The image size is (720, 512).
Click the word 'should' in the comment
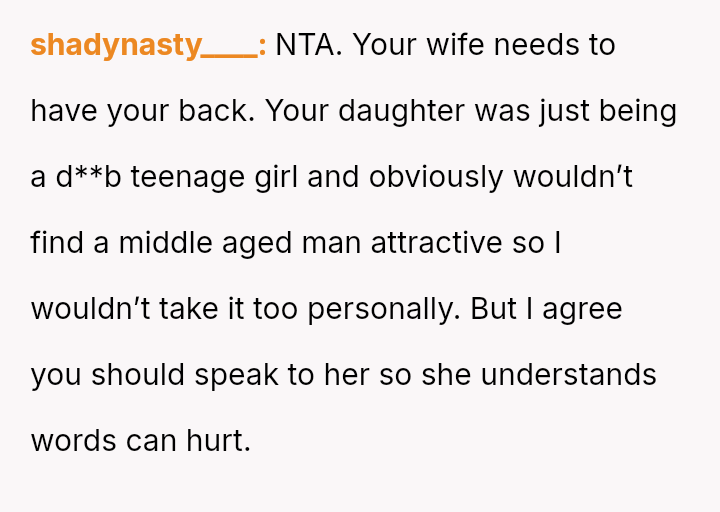point(138,375)
